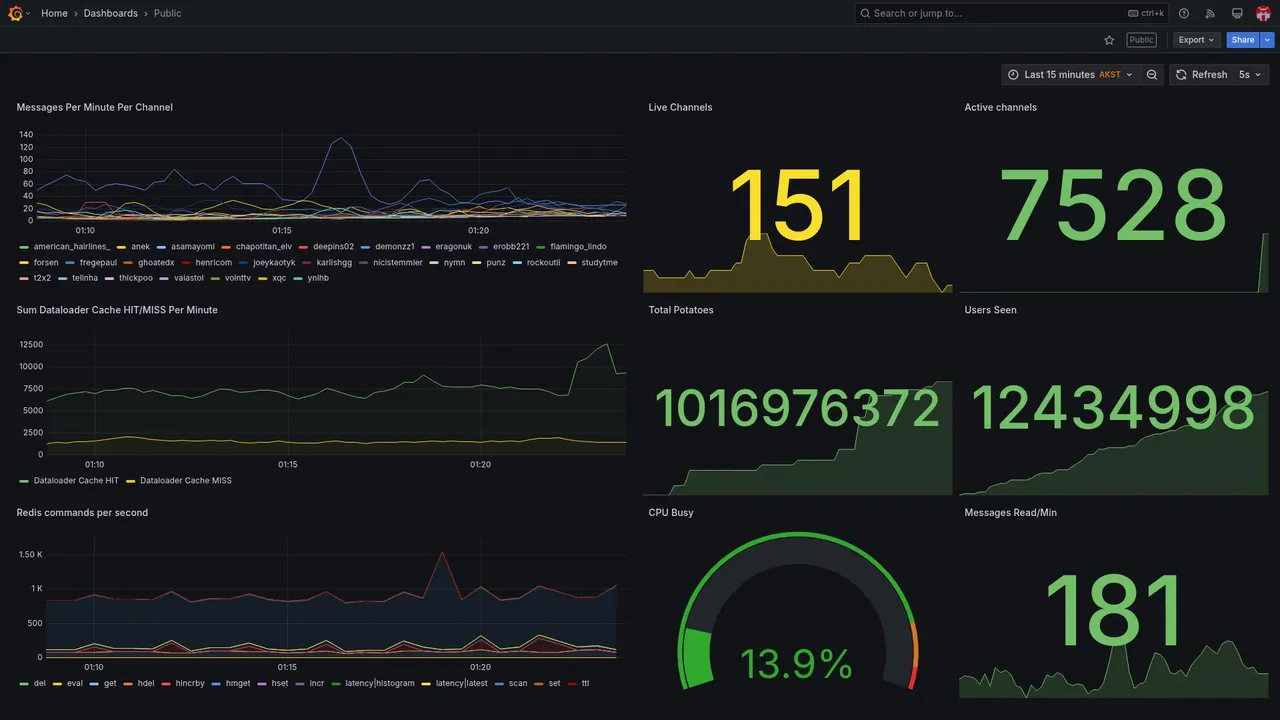1280x720 pixels.
Task: Click the user profile avatar
Action: (x=1263, y=13)
